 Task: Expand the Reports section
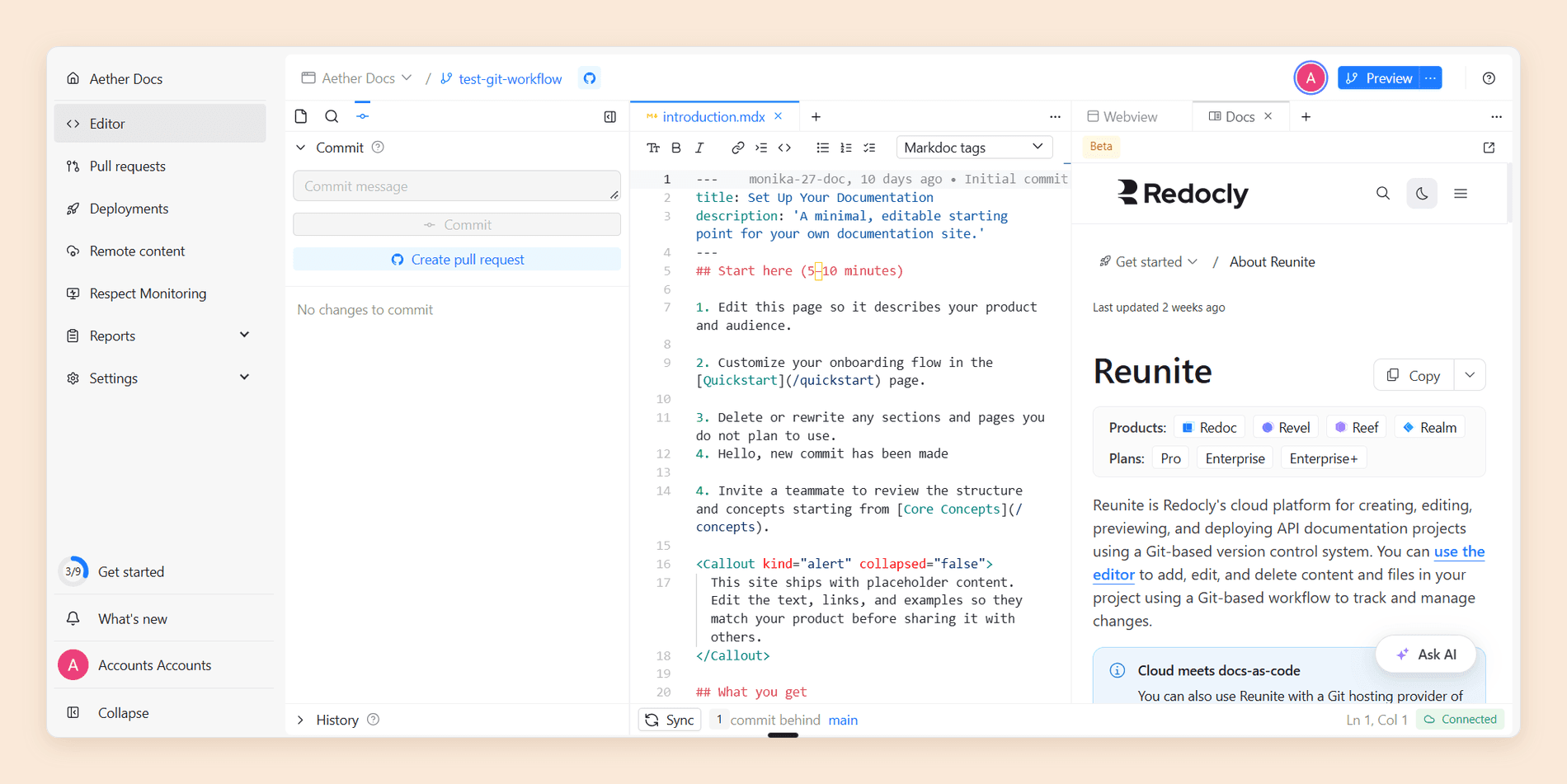160,336
